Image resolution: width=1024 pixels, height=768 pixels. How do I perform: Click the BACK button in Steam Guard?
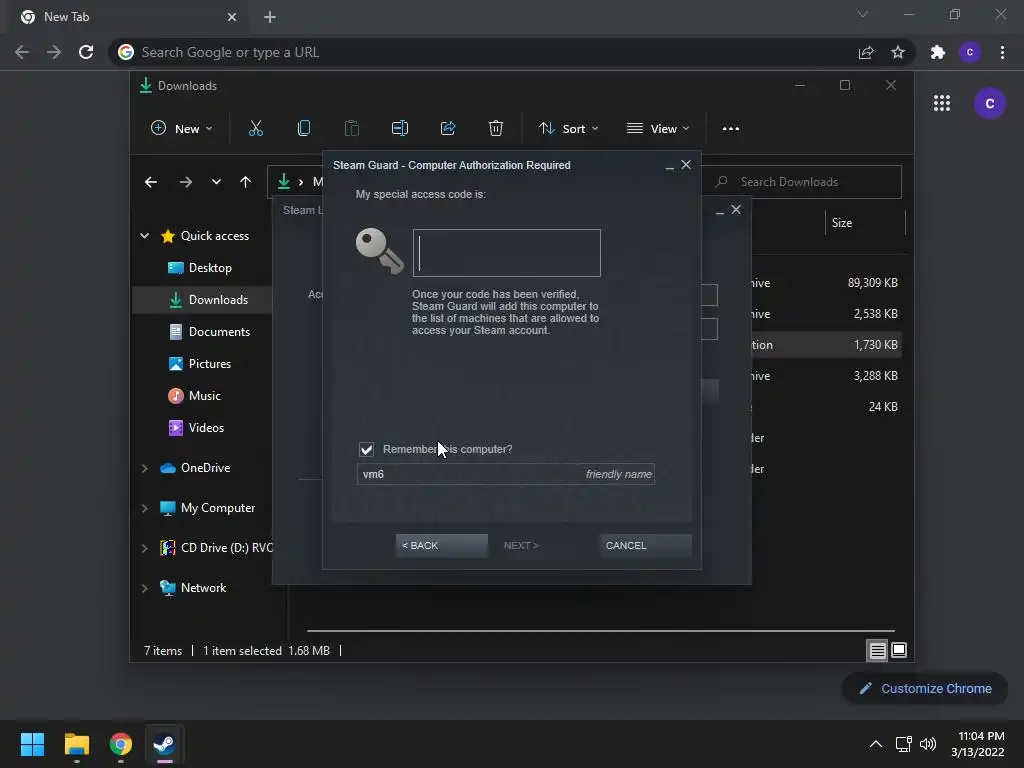tap(441, 545)
